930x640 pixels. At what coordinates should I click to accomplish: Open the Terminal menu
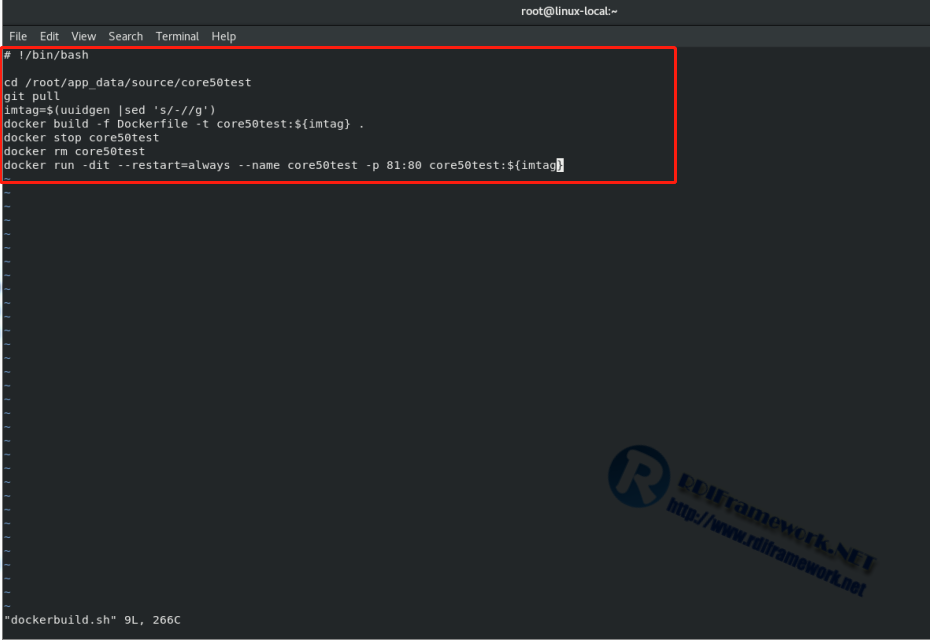pyautogui.click(x=177, y=36)
